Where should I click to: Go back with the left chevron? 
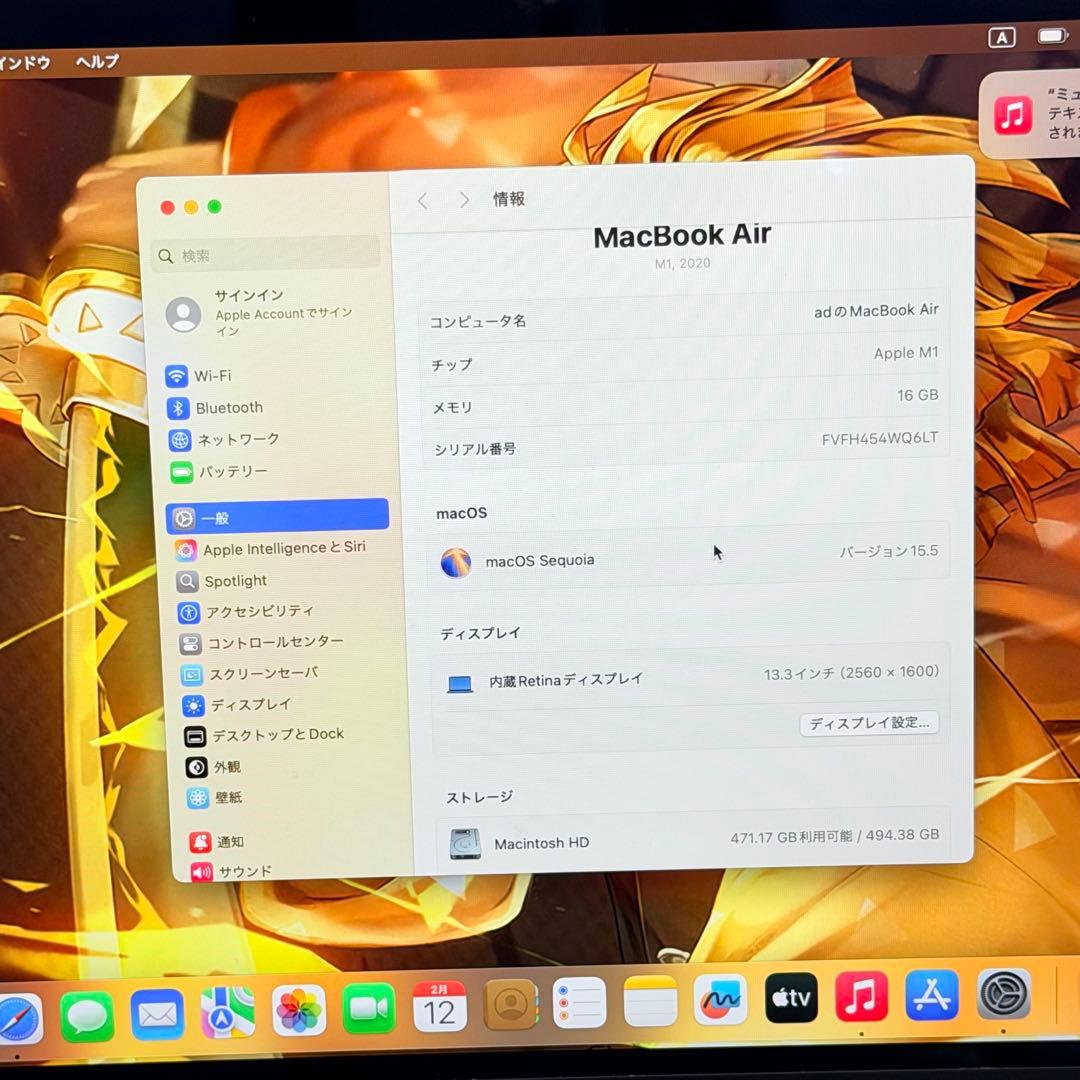[423, 201]
